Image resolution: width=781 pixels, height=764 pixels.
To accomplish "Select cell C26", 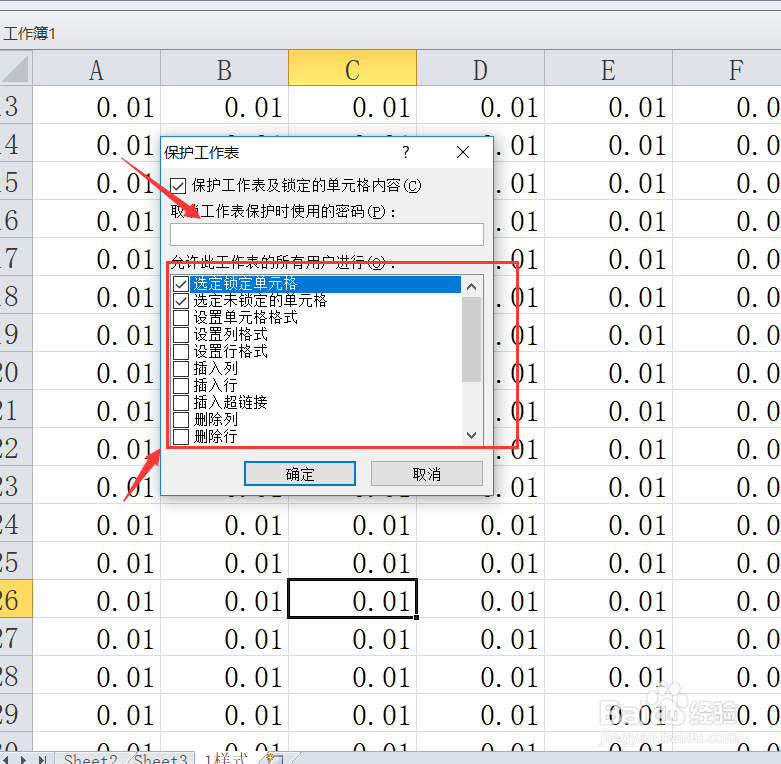I will point(353,599).
